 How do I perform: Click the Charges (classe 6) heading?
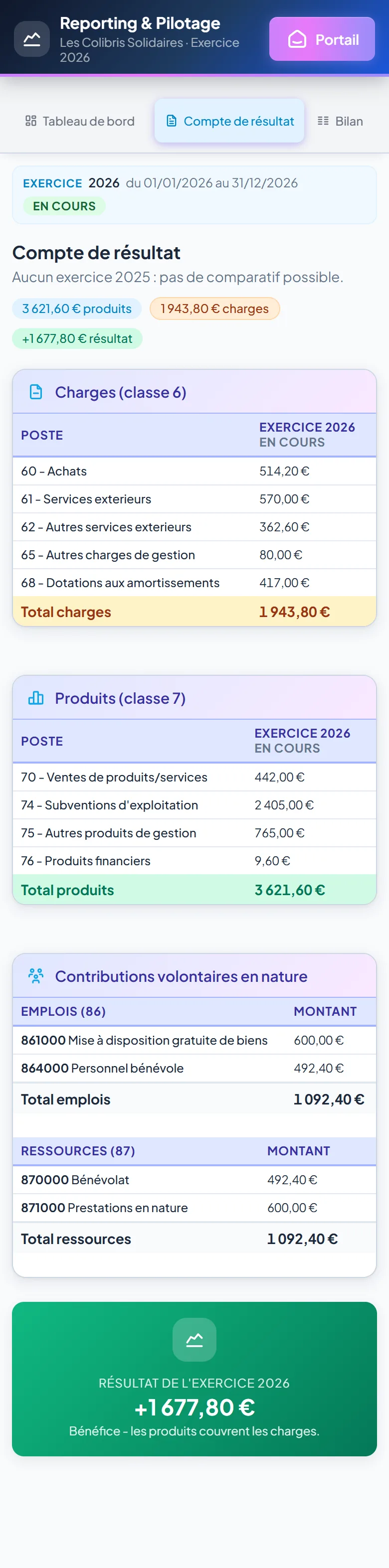pyautogui.click(x=121, y=393)
